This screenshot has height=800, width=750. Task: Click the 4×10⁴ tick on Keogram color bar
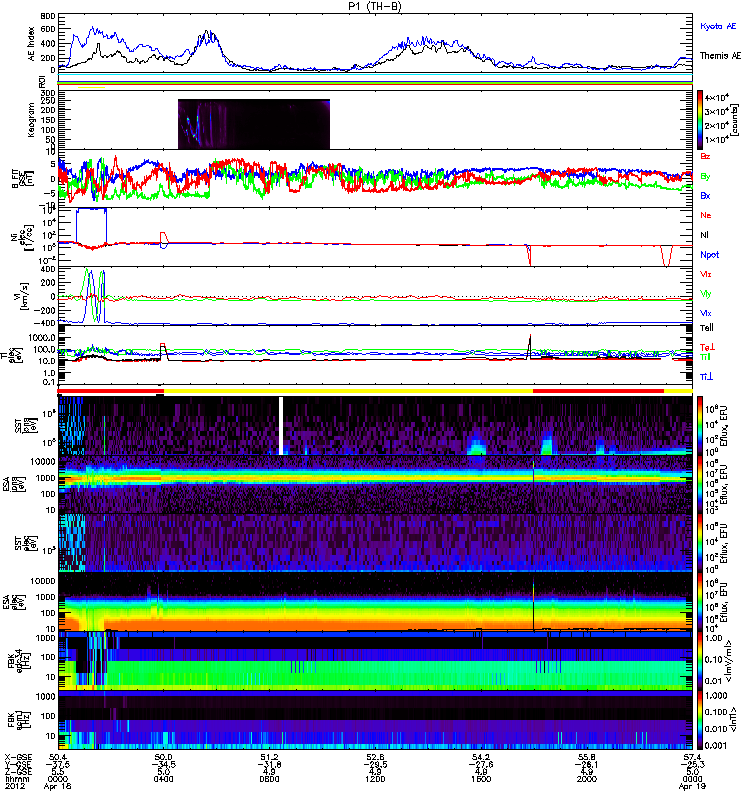pos(717,97)
